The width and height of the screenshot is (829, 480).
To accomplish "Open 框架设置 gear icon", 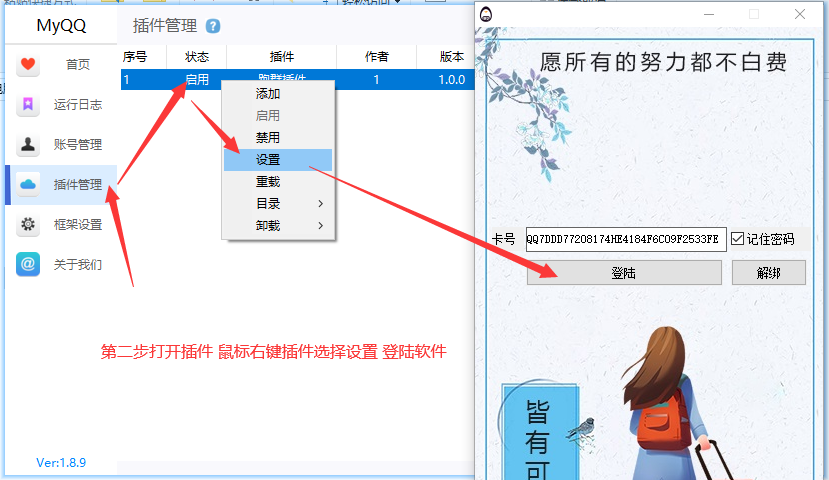I will click(28, 224).
